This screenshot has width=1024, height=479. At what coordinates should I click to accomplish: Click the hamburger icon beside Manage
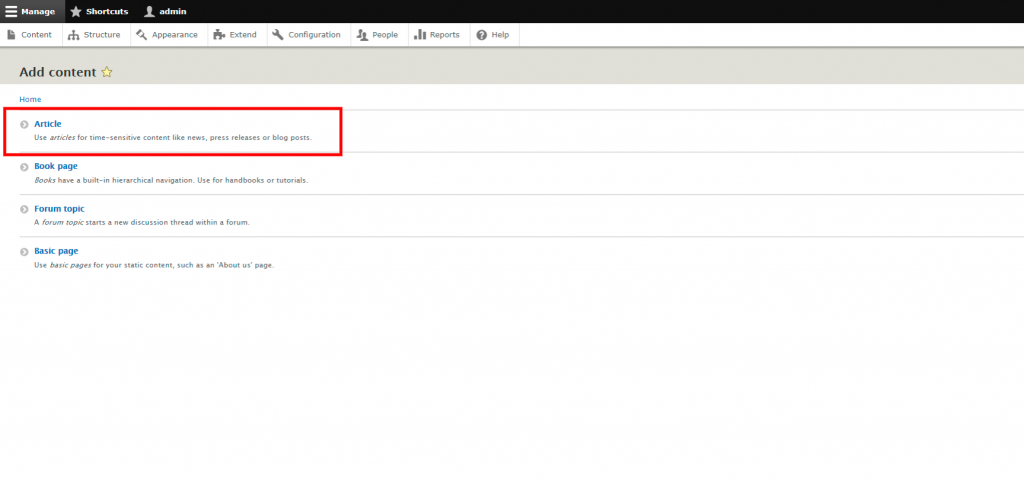click(11, 11)
